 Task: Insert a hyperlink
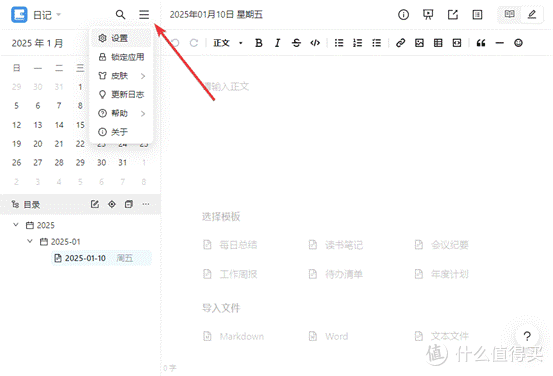400,43
